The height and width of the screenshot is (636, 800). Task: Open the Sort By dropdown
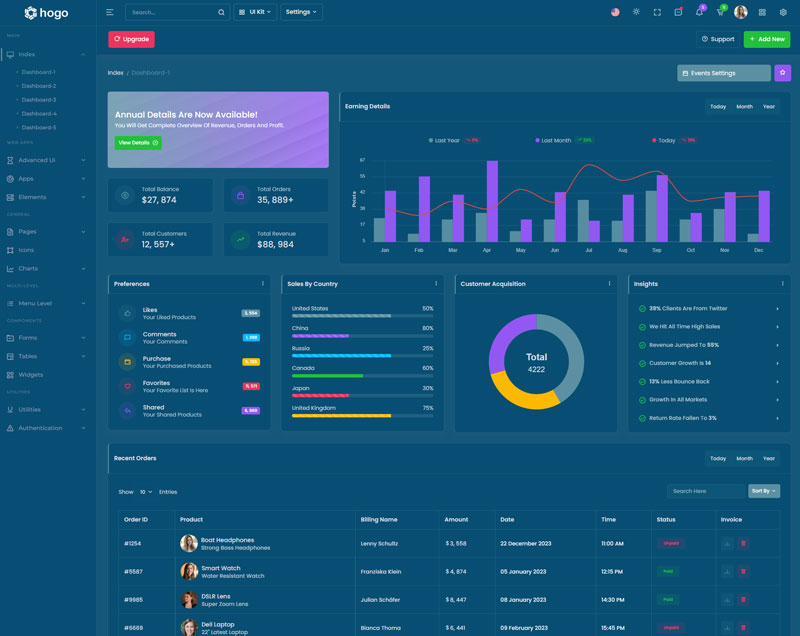(764, 491)
